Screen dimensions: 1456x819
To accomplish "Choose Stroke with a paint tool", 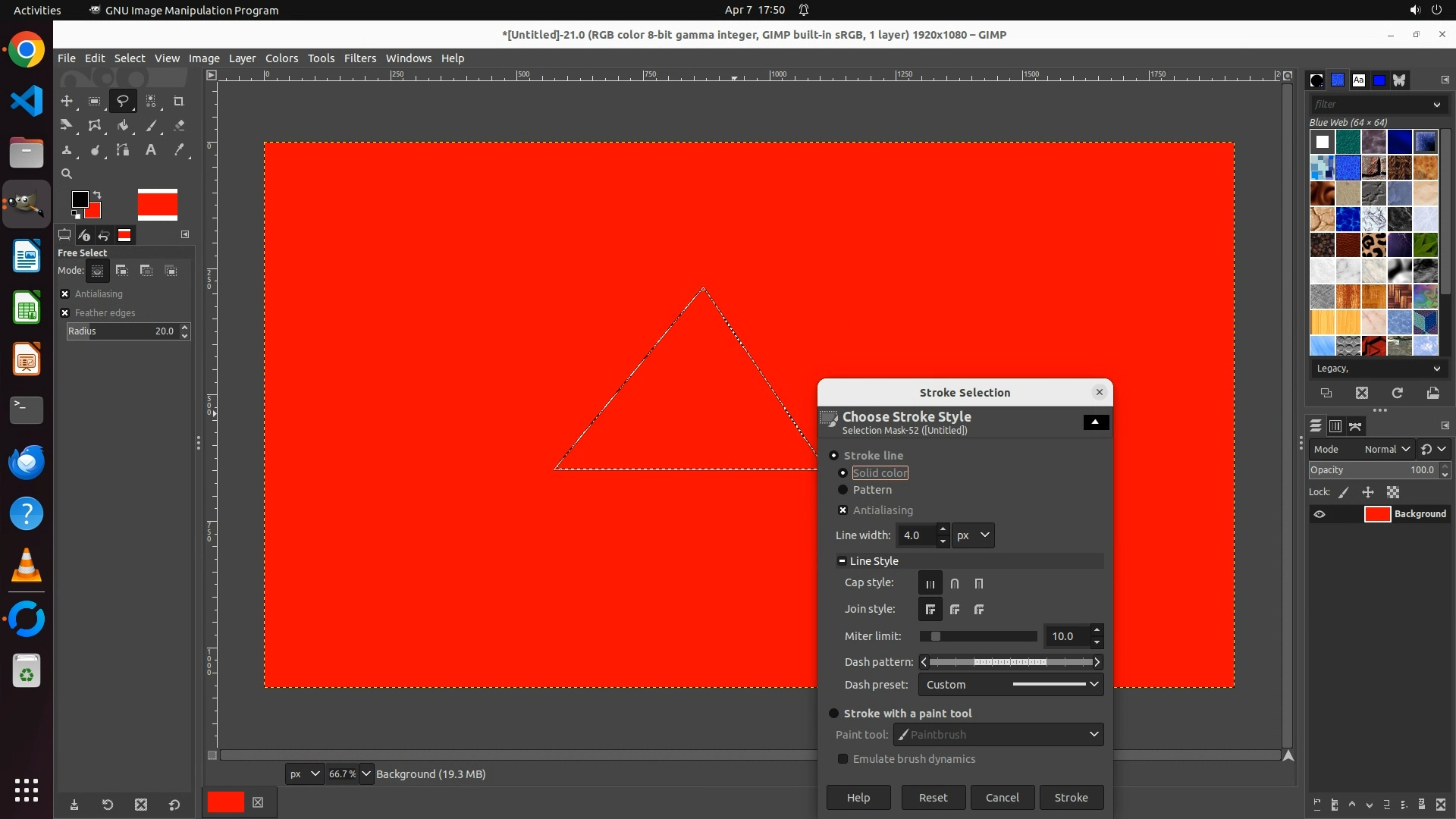I will [x=834, y=714].
